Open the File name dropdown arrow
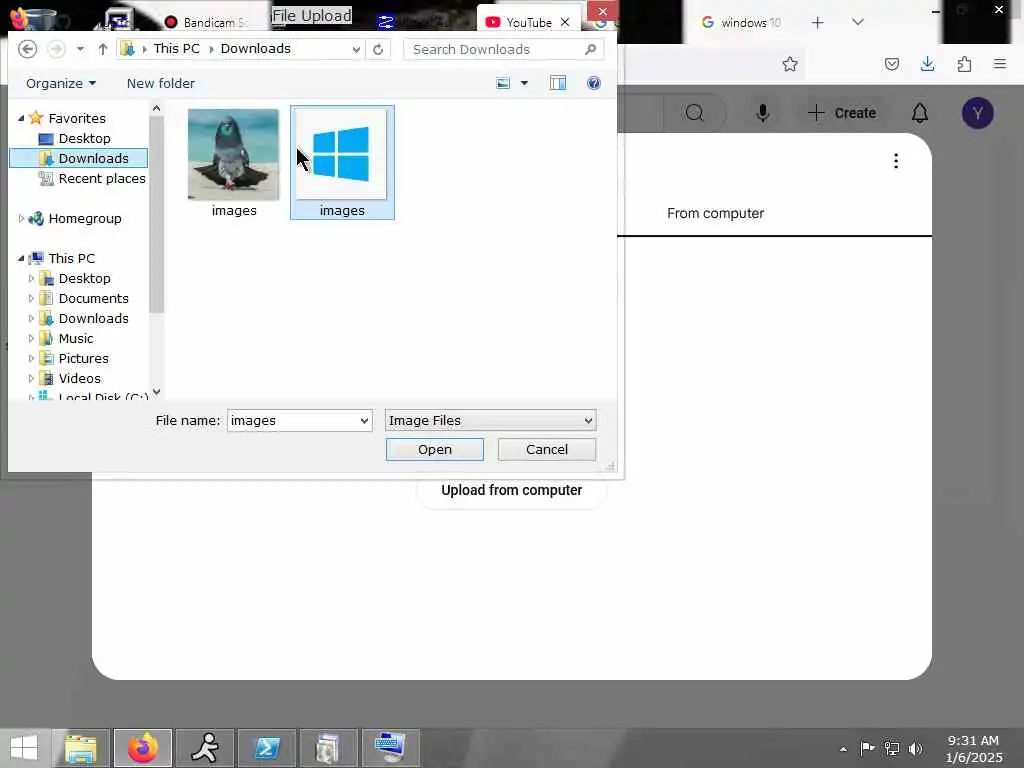1024x768 pixels. (364, 421)
